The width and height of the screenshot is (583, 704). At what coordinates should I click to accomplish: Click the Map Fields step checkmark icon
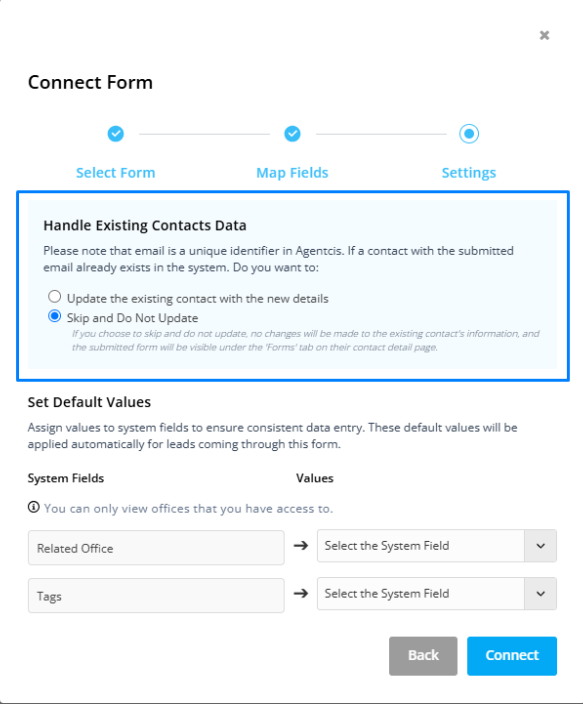(x=292, y=133)
